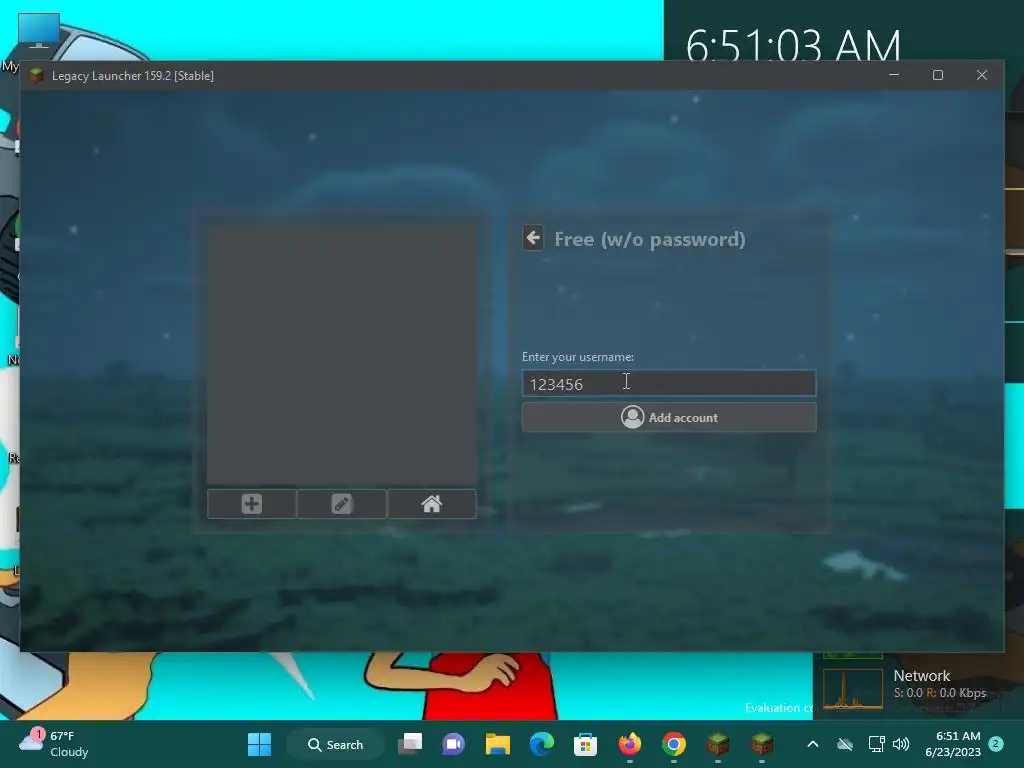Click the Add account button
Screen dimensions: 1024x768
tap(669, 417)
